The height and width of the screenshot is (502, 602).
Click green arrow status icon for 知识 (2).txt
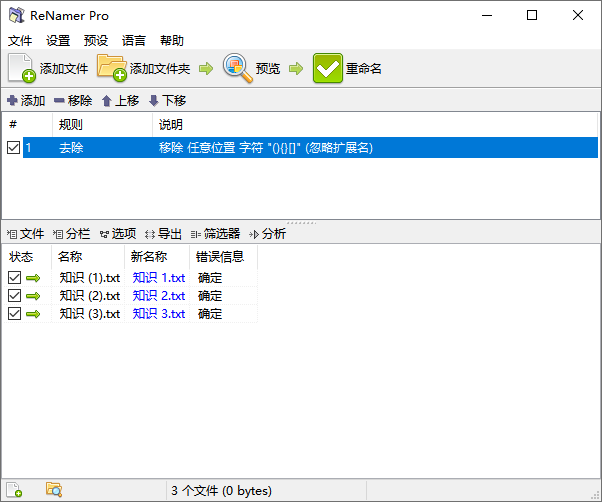coord(33,296)
